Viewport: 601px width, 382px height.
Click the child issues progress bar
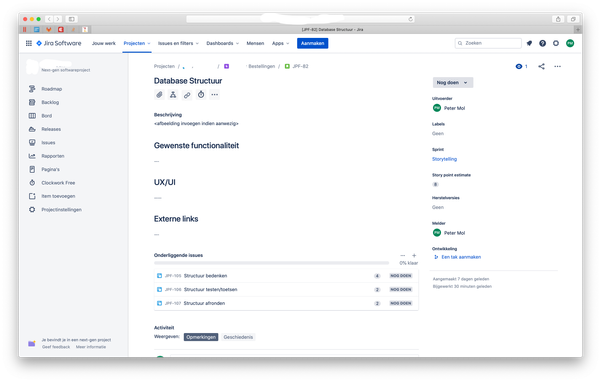[271, 263]
